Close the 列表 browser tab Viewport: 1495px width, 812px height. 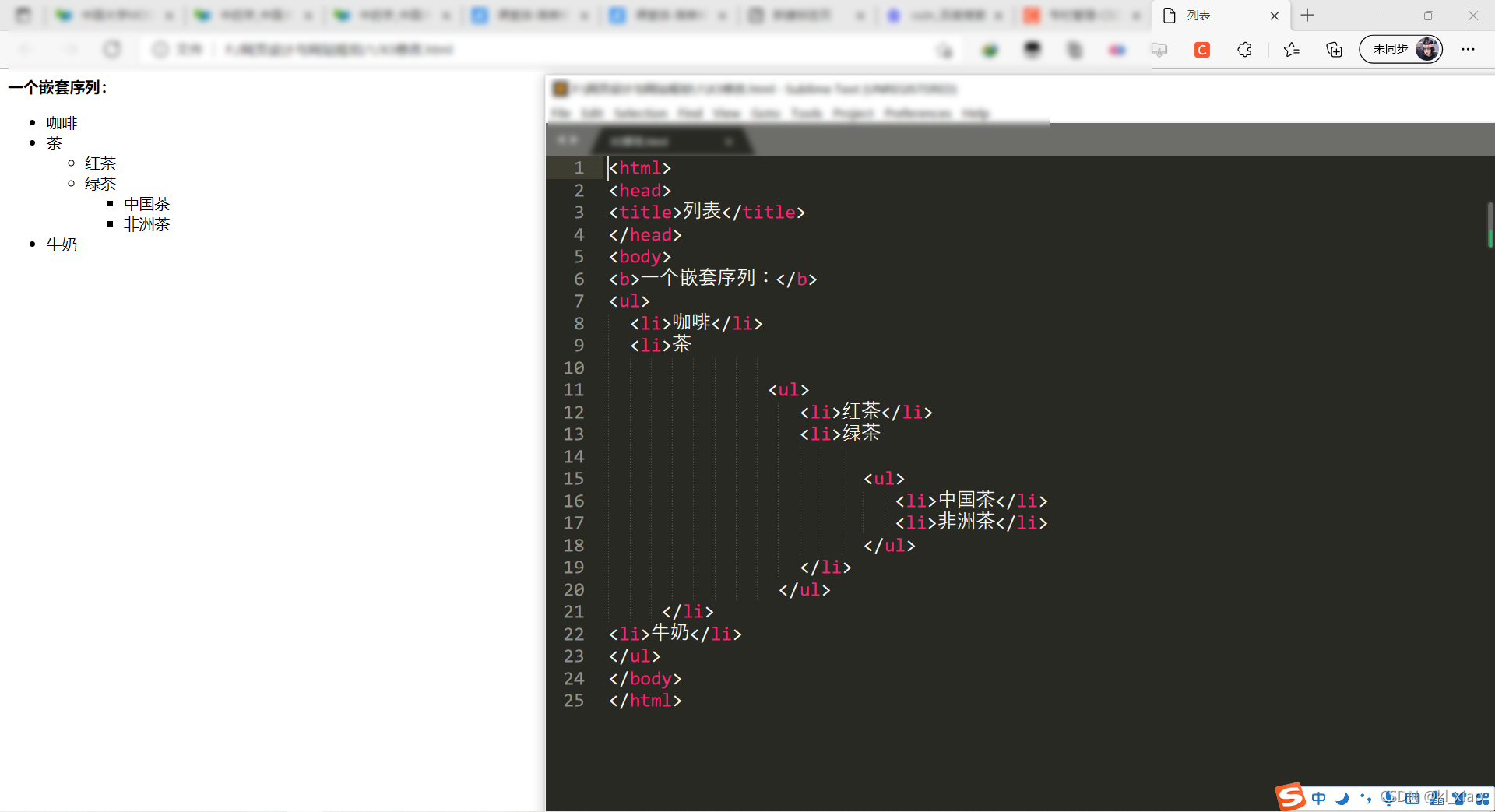coord(1275,16)
